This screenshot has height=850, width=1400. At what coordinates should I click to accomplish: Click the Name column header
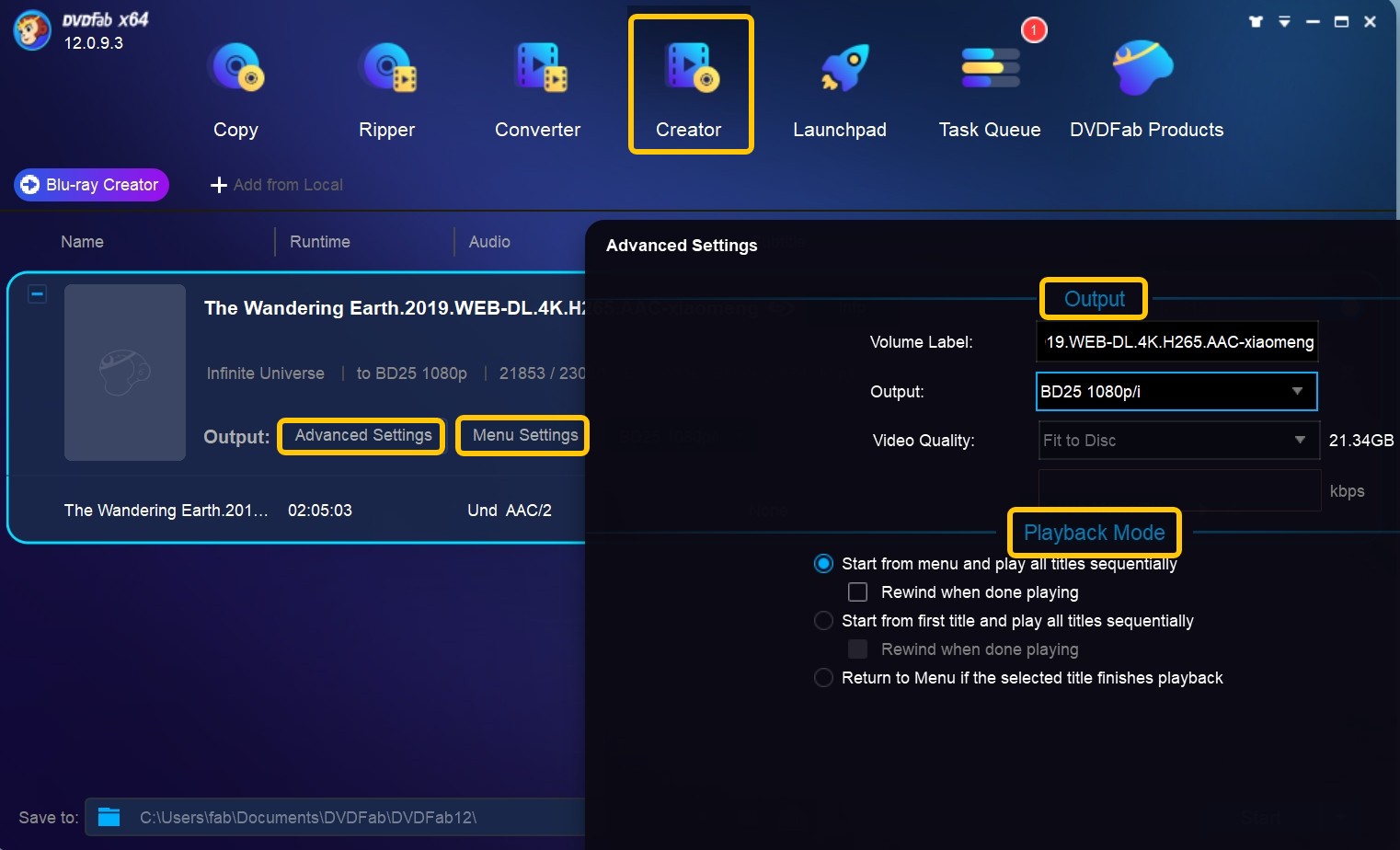coord(82,242)
